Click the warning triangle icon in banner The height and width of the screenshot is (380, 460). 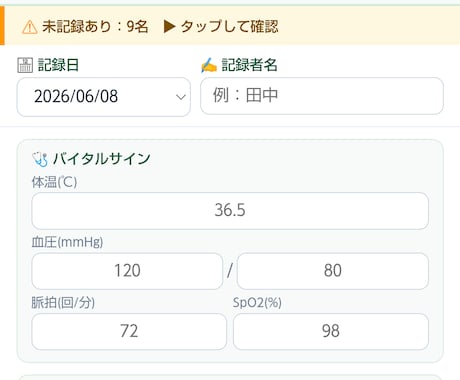click(x=30, y=27)
